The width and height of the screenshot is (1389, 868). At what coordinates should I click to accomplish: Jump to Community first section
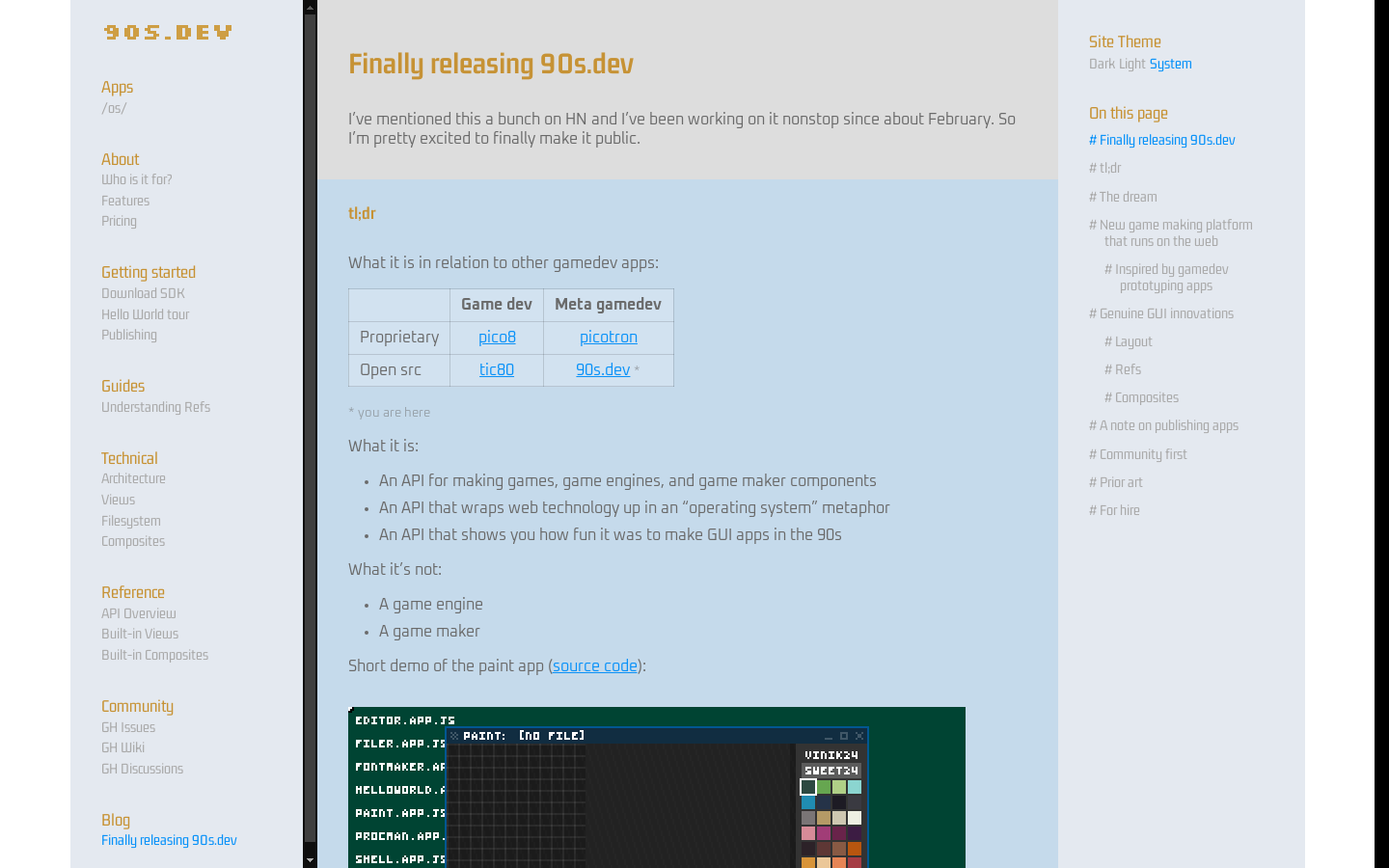[x=1138, y=454]
